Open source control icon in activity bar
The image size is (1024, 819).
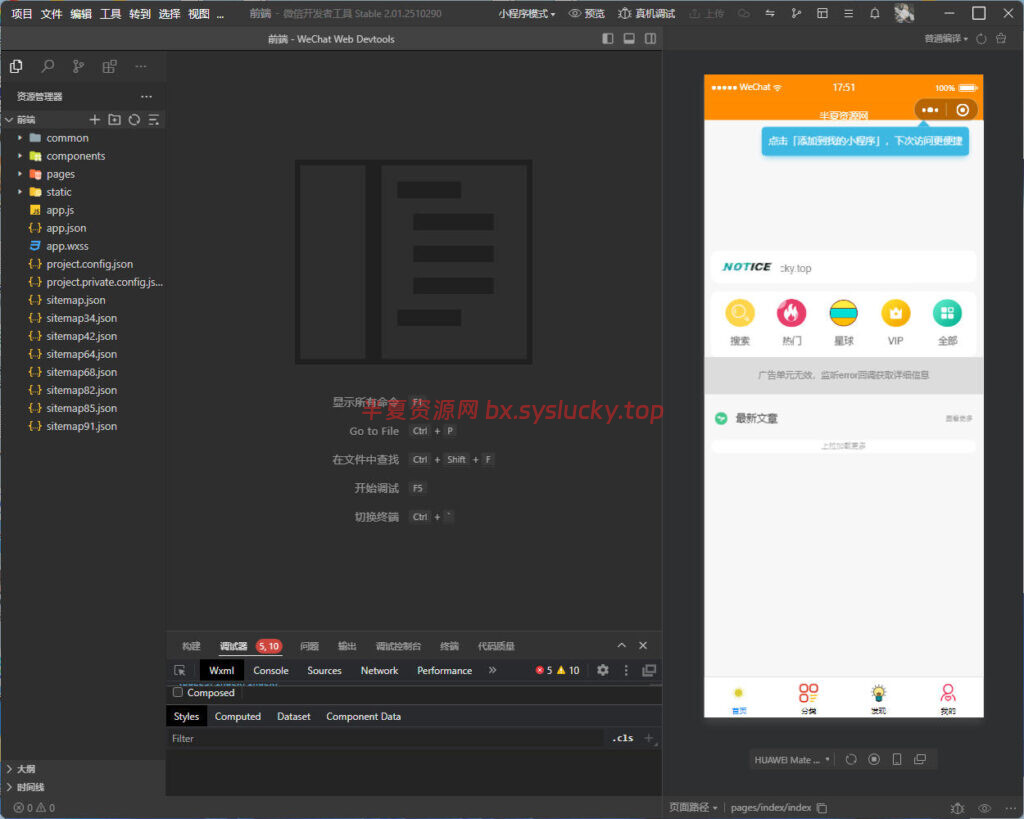78,66
